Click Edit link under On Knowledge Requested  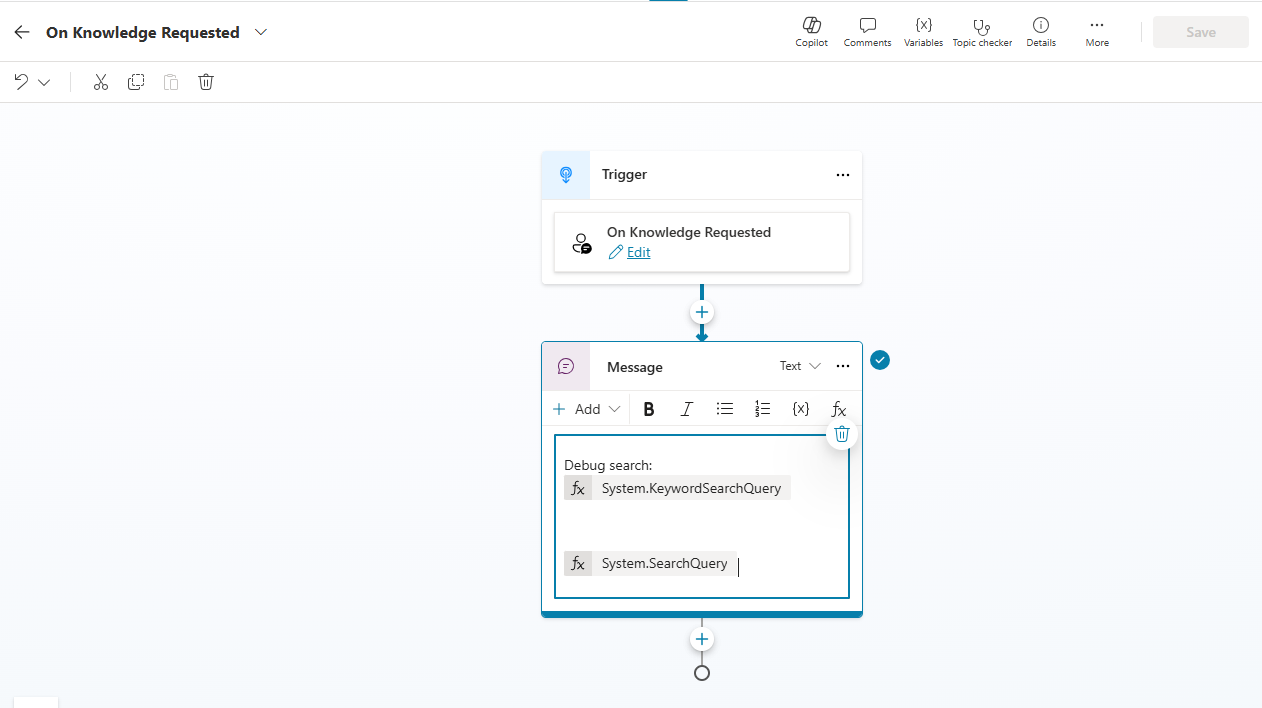tap(638, 252)
